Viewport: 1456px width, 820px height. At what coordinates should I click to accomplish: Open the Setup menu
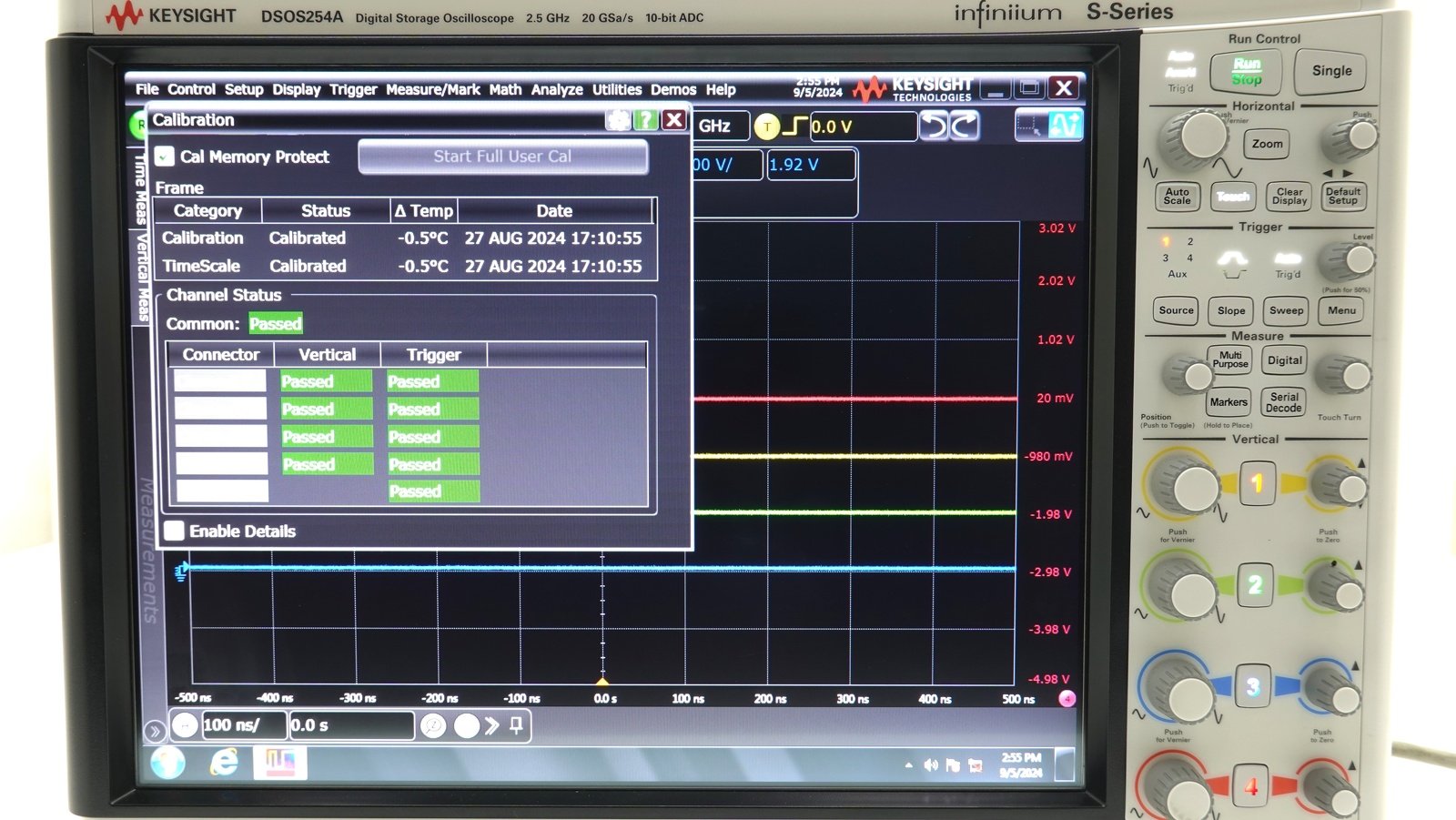pos(244,89)
